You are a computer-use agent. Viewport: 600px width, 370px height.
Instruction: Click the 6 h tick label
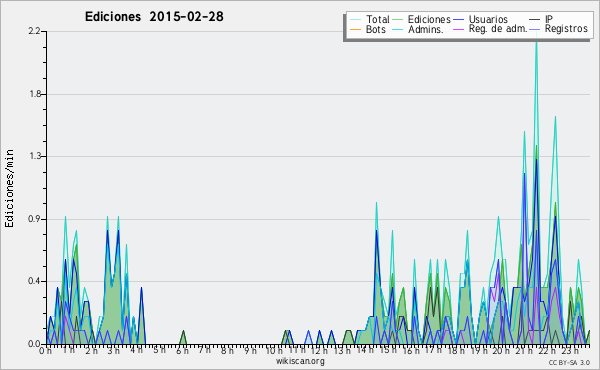[x=182, y=351]
